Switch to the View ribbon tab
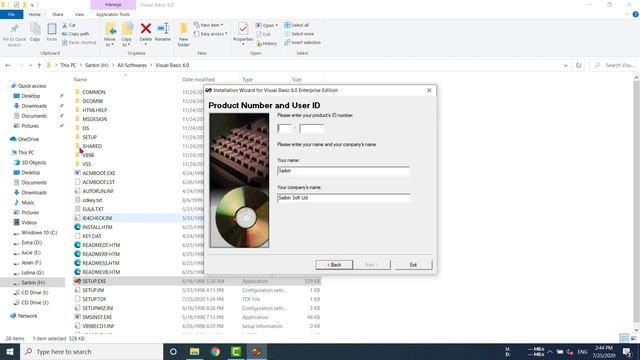 [x=79, y=15]
